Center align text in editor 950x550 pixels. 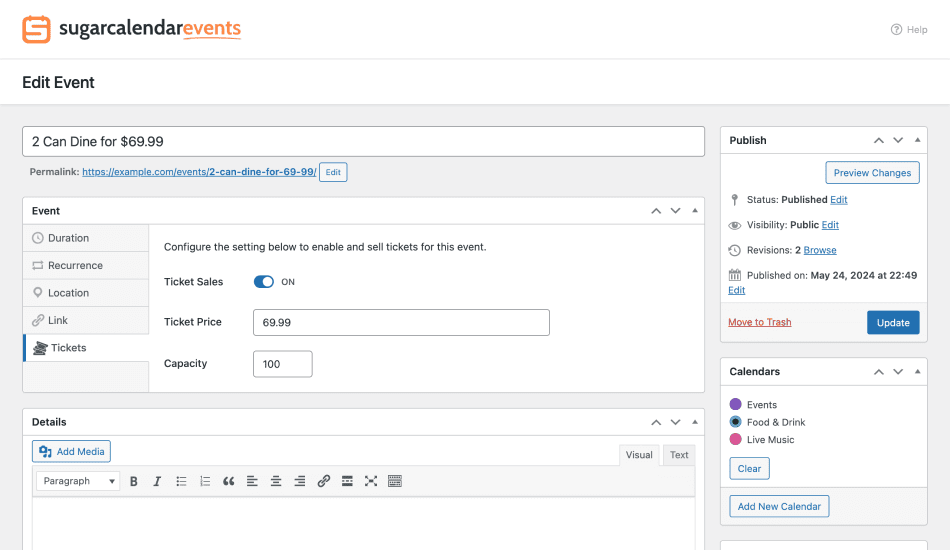pyautogui.click(x=276, y=481)
